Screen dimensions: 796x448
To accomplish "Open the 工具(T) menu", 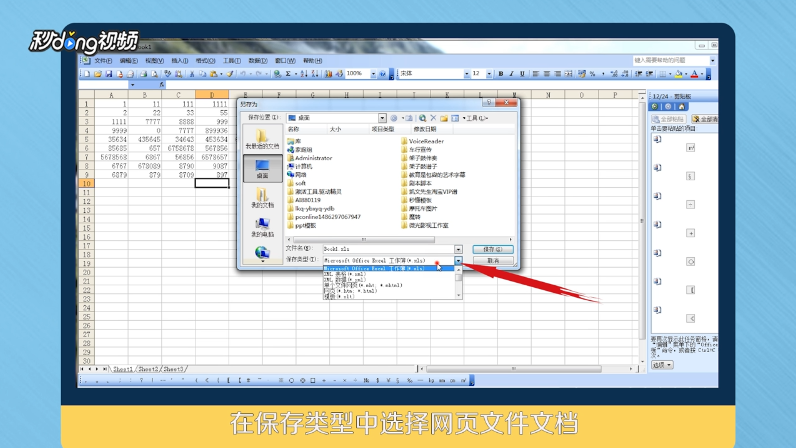I will tap(232, 61).
